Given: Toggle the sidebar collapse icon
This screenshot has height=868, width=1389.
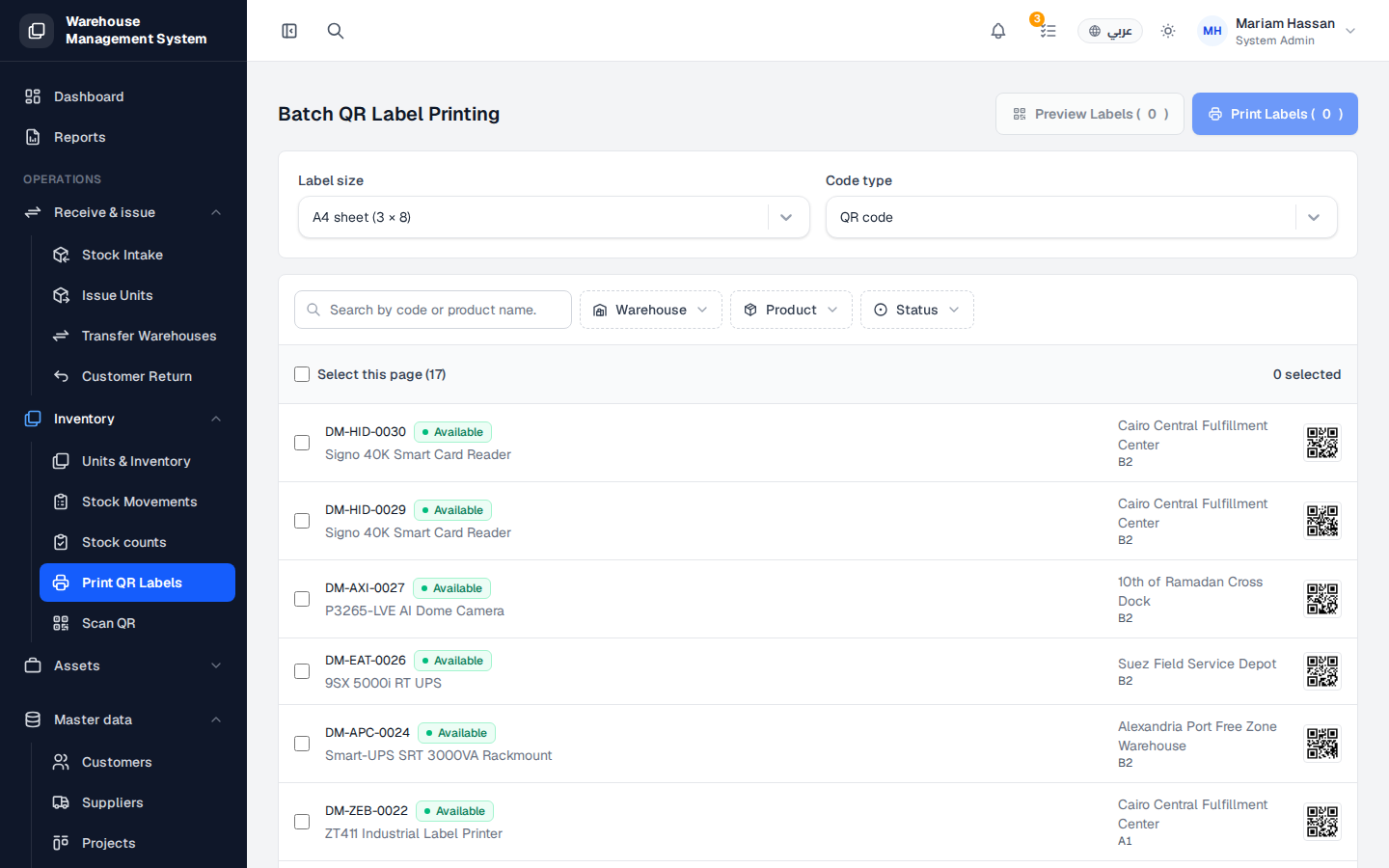Looking at the screenshot, I should coord(289,31).
